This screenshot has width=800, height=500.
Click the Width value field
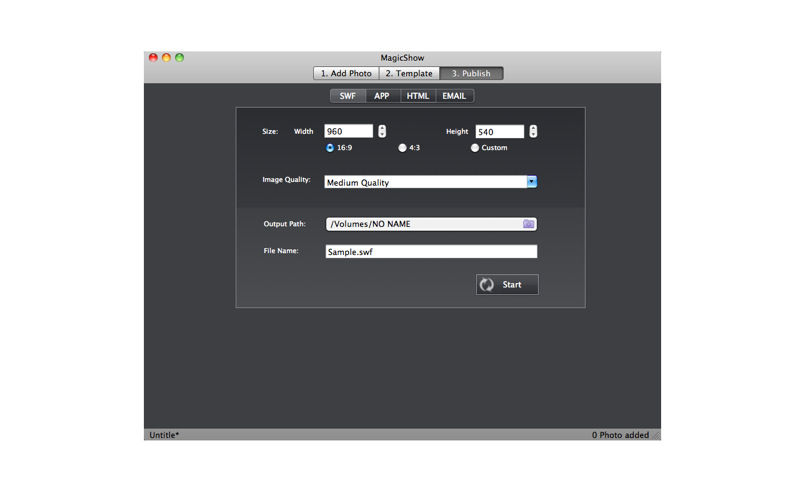[x=348, y=131]
